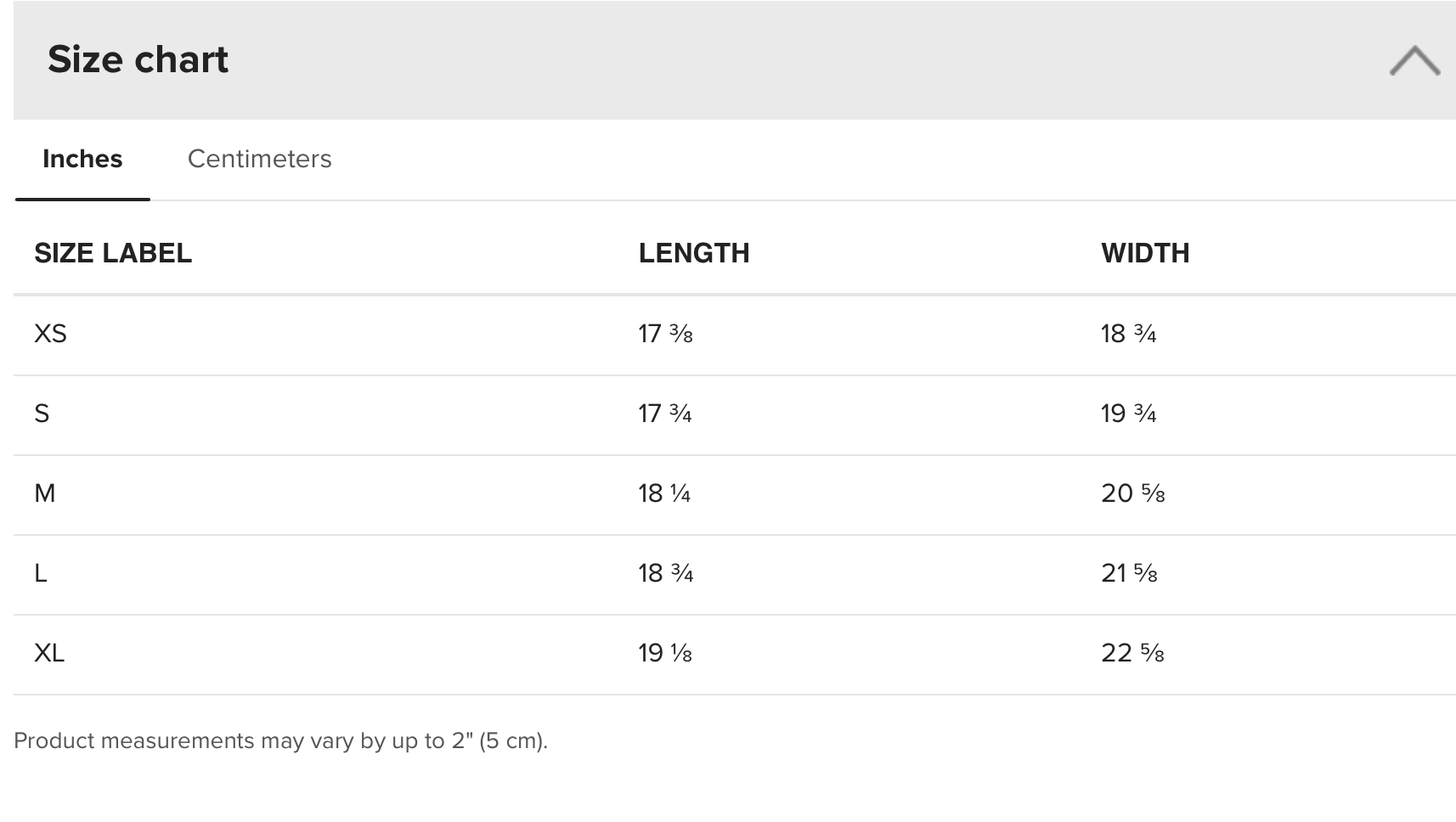Click the M length value 18 ¼
This screenshot has width=1456, height=822.
(664, 493)
